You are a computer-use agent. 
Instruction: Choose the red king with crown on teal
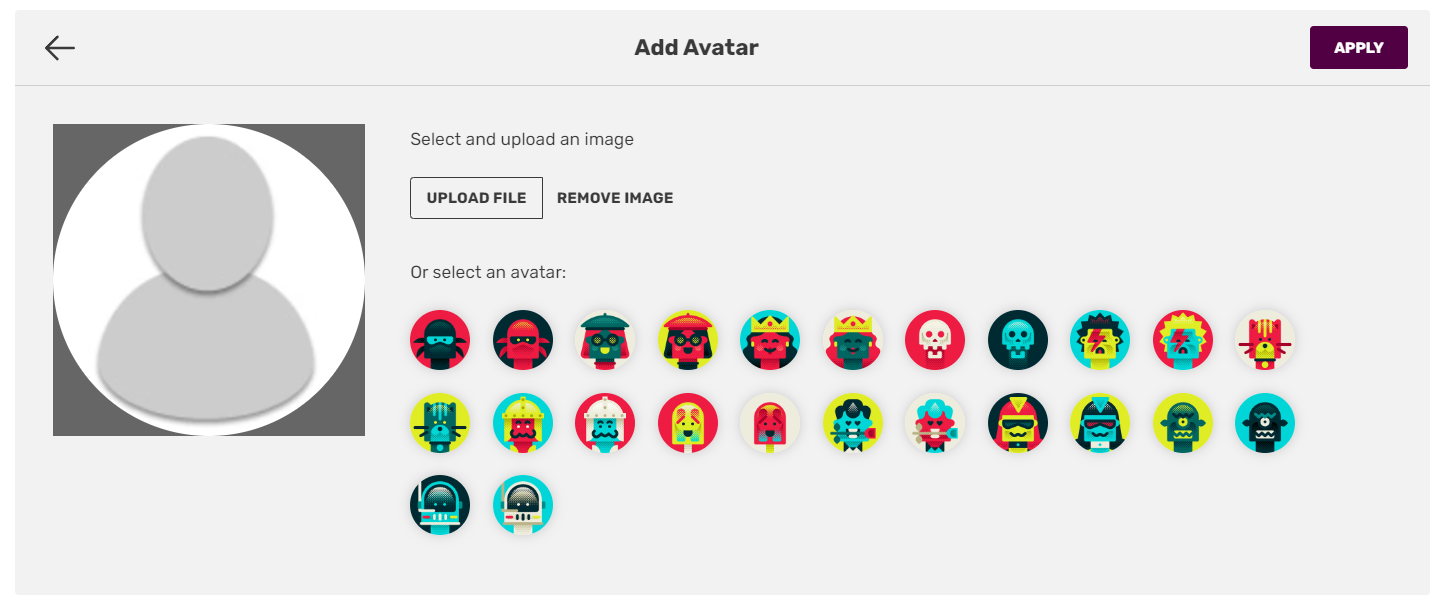(770, 340)
